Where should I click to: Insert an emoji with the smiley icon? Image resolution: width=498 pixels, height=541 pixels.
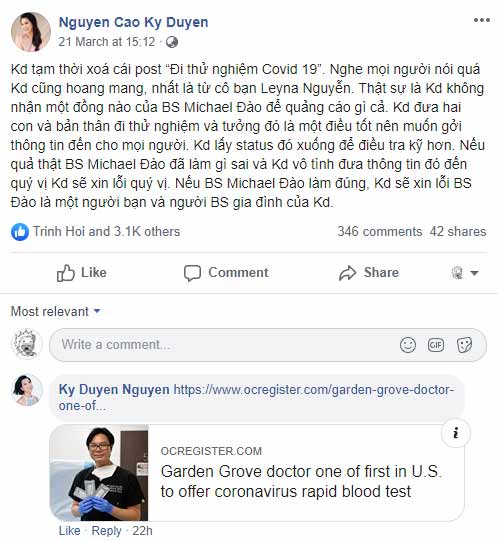(x=408, y=345)
